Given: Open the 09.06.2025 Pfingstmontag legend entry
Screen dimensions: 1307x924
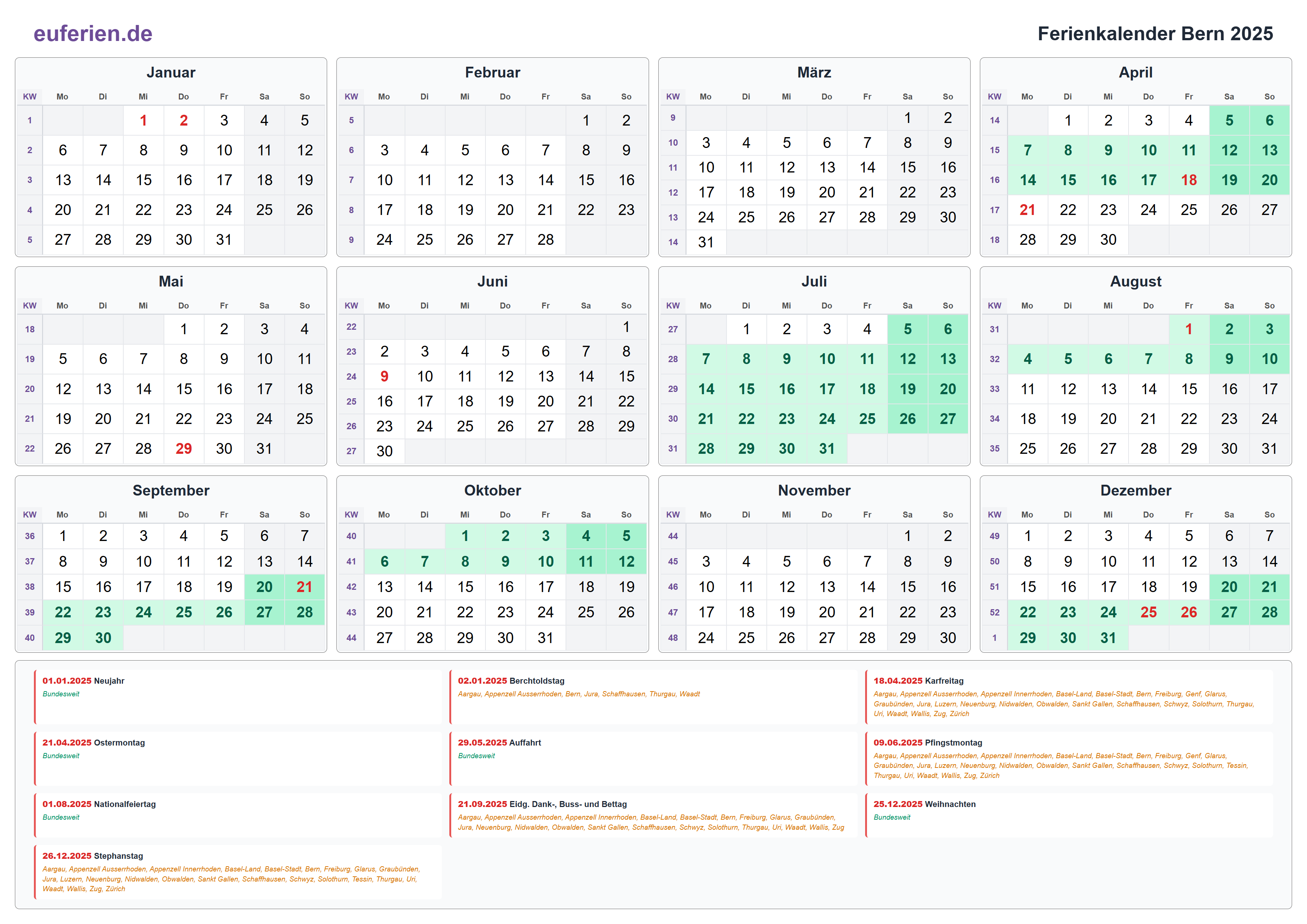Looking at the screenshot, I should [x=1069, y=758].
